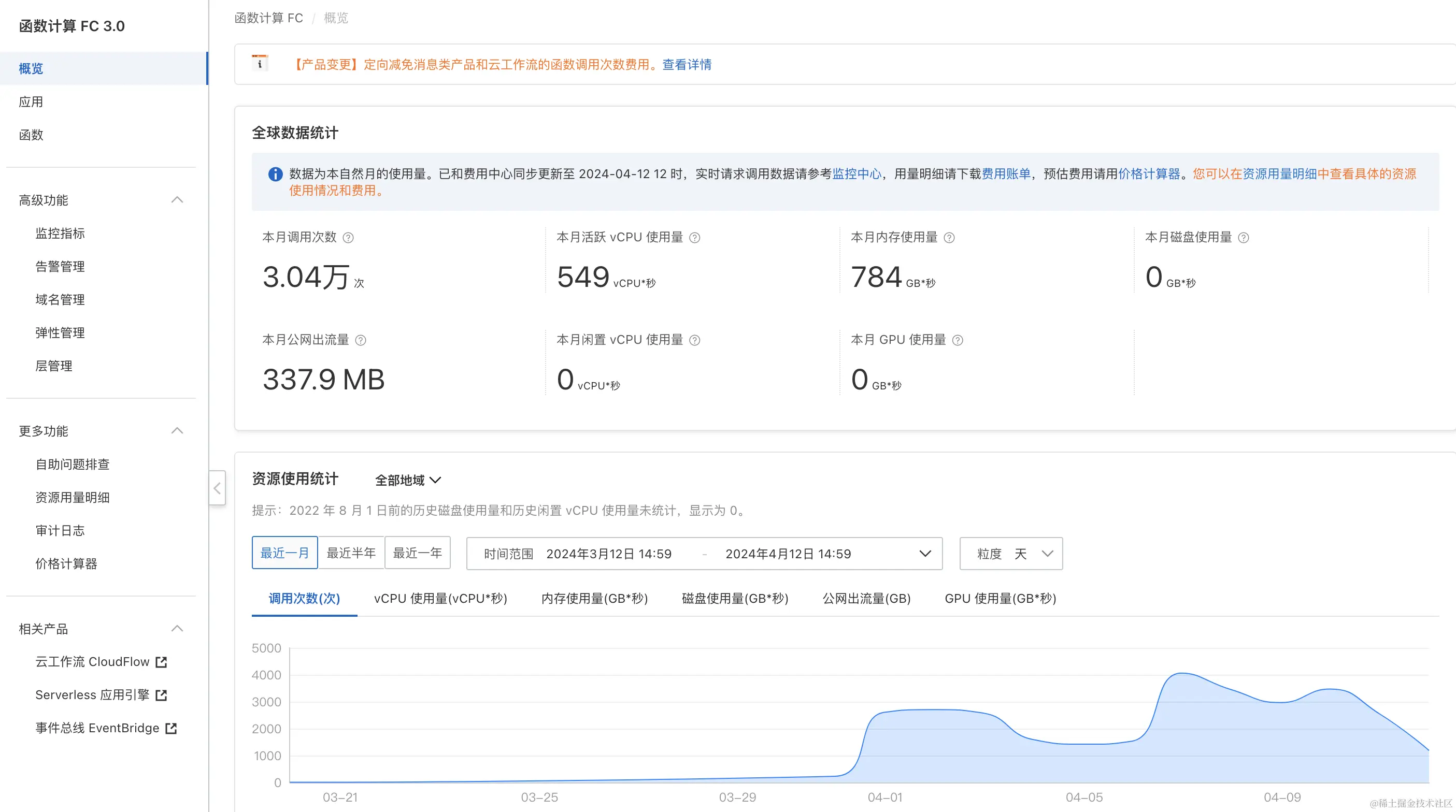Image resolution: width=1456 pixels, height=812 pixels.
Task: Click the 监控中心 link
Action: [x=857, y=174]
